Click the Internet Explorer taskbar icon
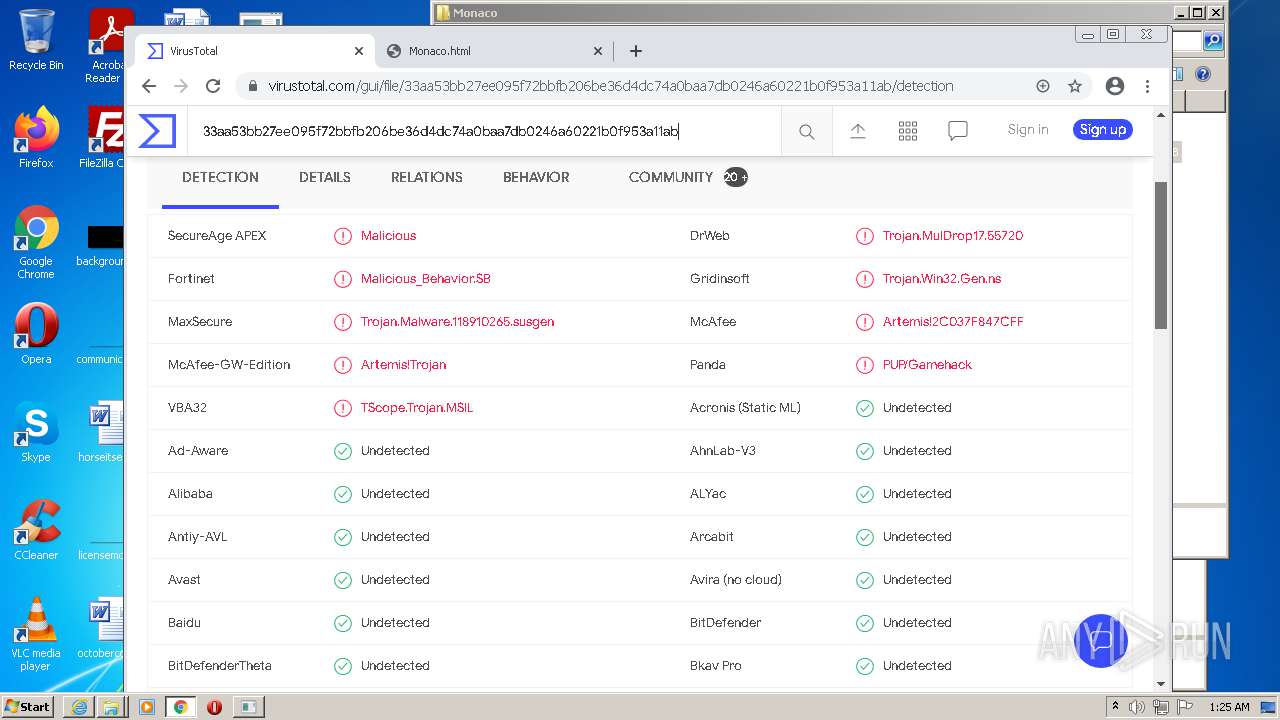This screenshot has height=720, width=1280. (x=79, y=706)
